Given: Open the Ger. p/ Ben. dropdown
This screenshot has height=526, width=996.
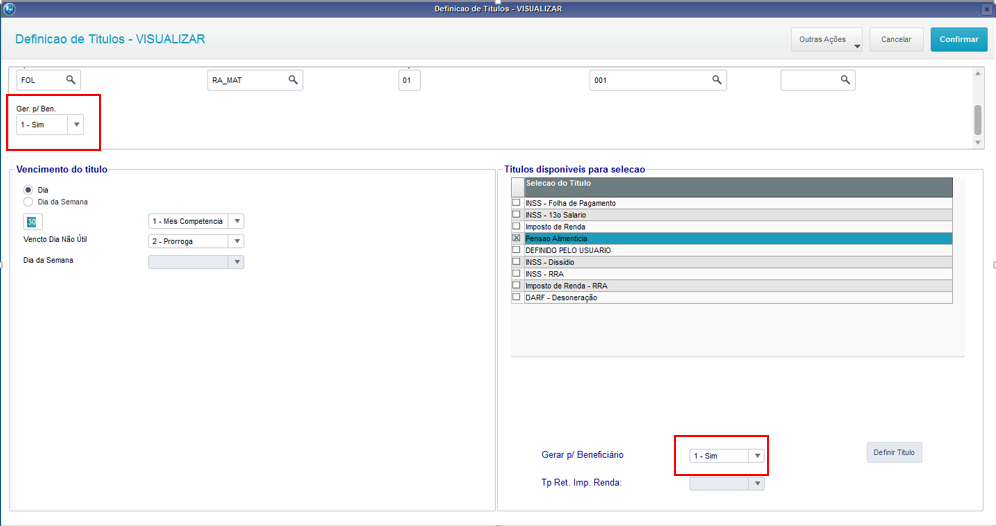Looking at the screenshot, I should tap(76, 125).
